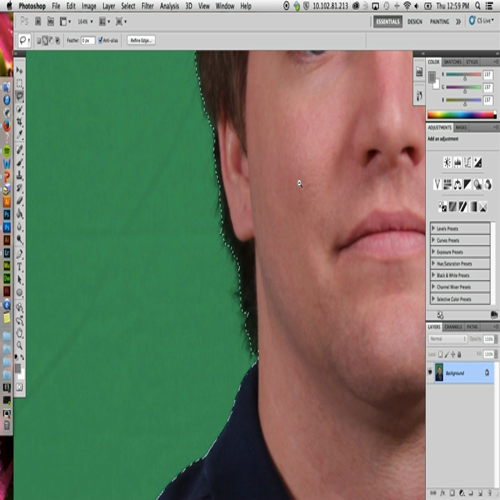
Task: Open the Filter menu
Action: 147,6
